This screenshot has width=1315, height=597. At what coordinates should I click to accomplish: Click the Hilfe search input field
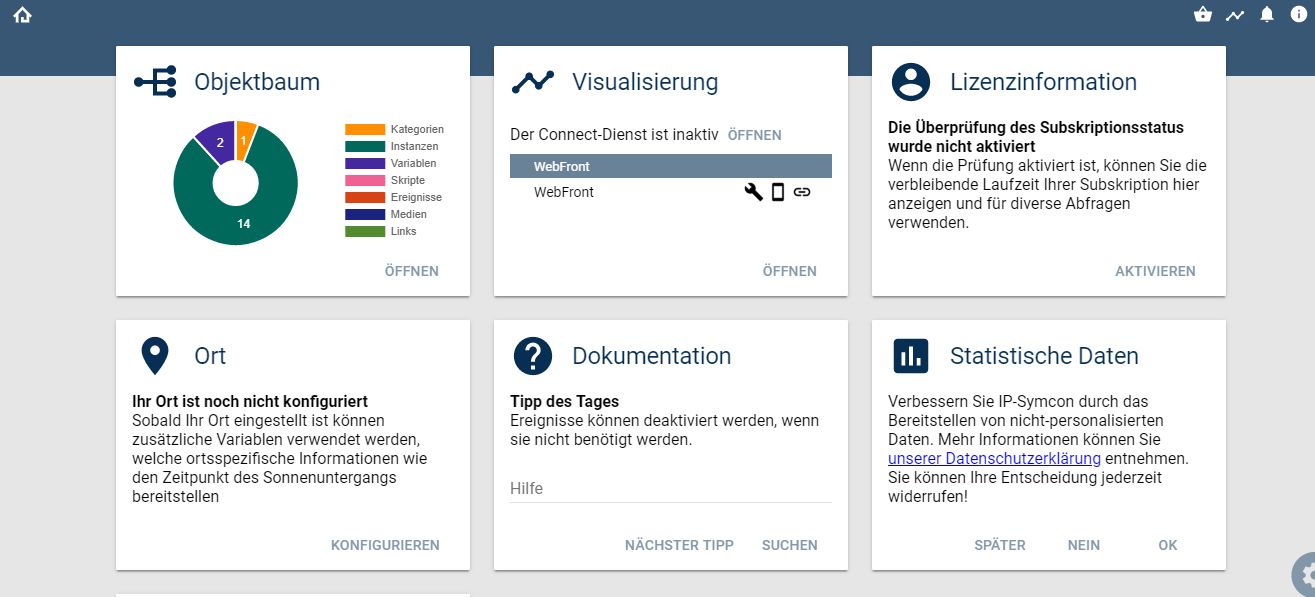coord(670,488)
